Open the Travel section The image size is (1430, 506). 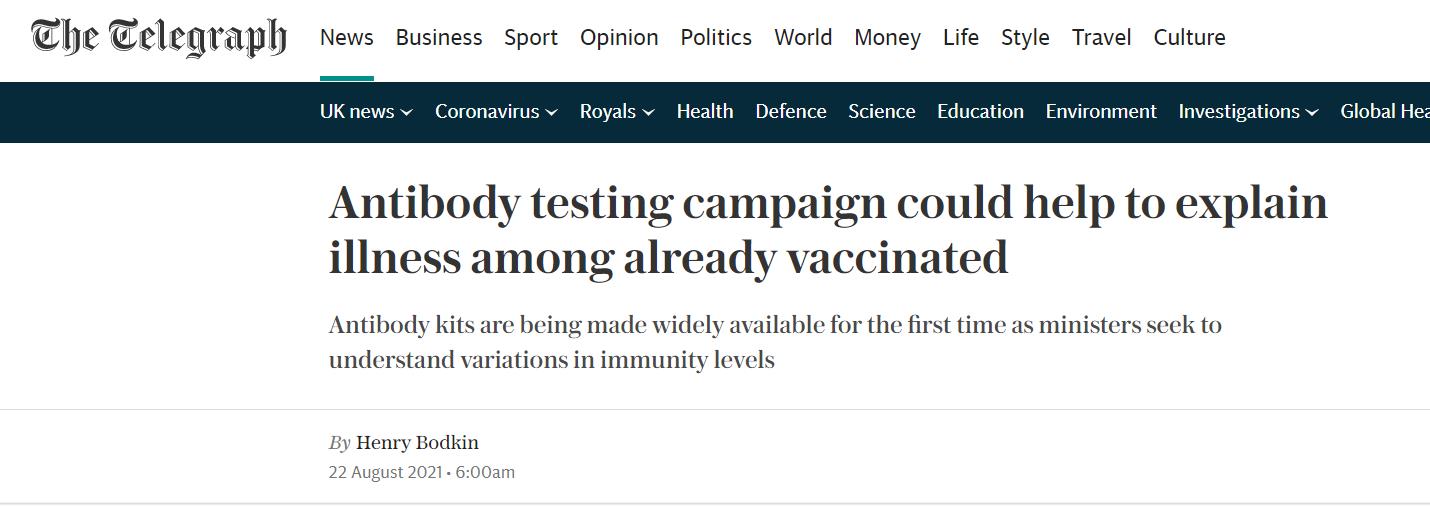click(1101, 38)
